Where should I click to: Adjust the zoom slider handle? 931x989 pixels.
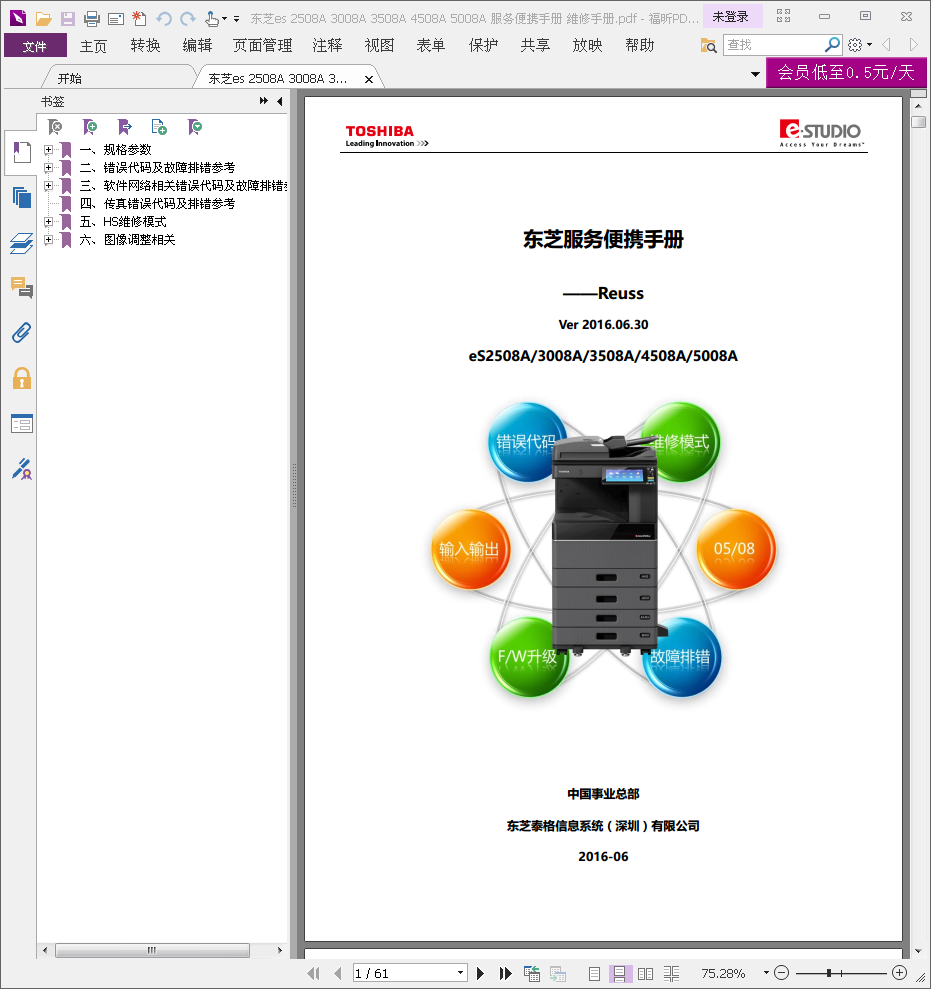pyautogui.click(x=829, y=973)
